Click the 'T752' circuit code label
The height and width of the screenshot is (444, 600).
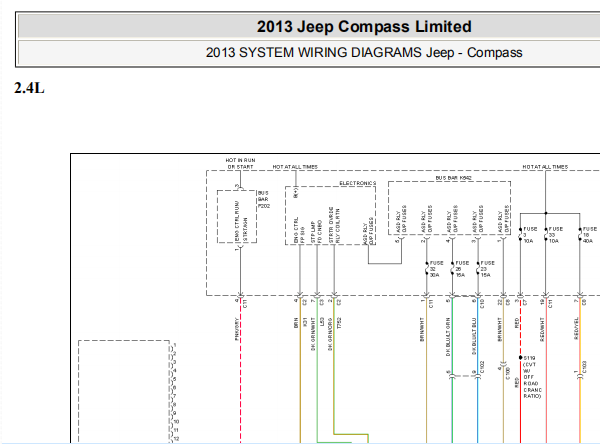click(x=339, y=323)
